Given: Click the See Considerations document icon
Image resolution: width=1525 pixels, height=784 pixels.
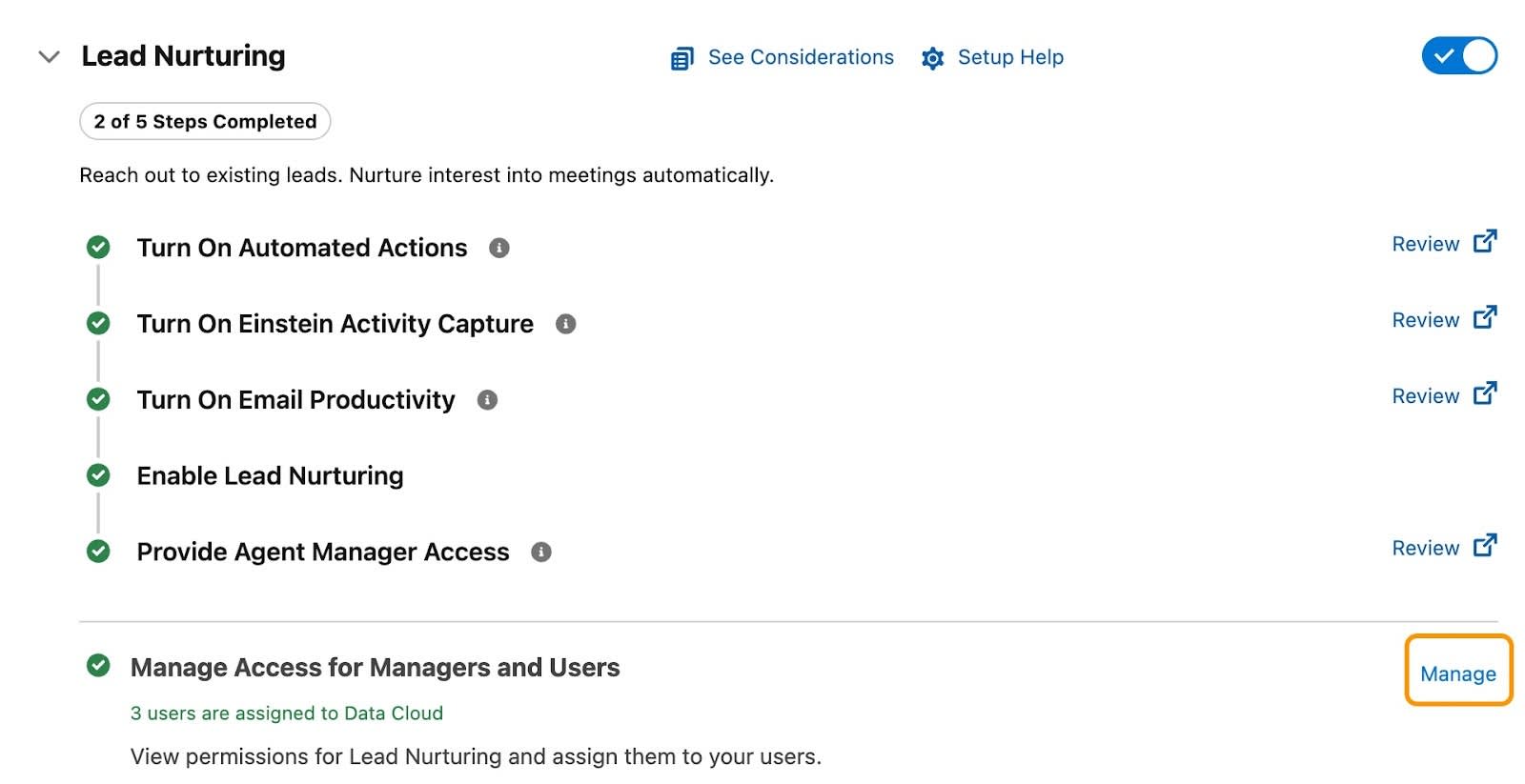Looking at the screenshot, I should coord(681,59).
